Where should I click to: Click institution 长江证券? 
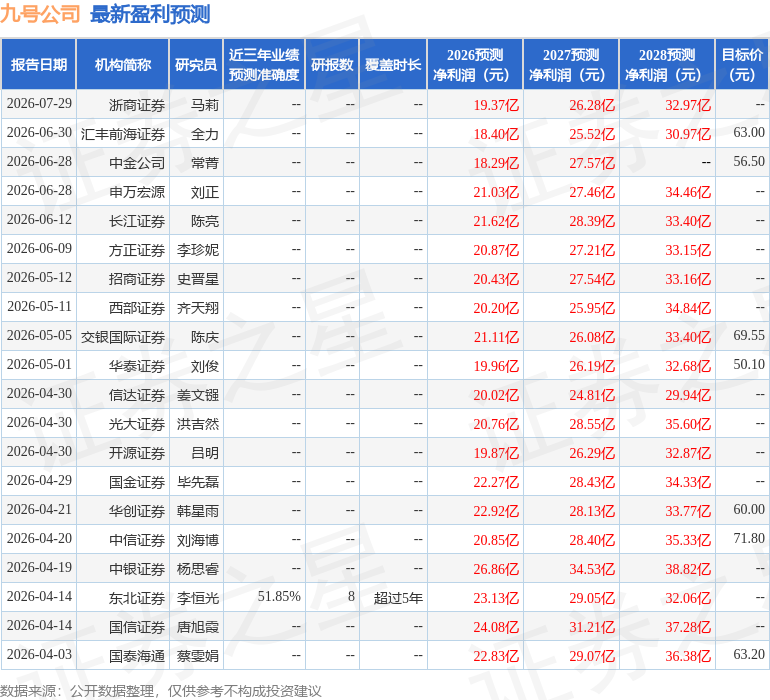tap(137, 221)
